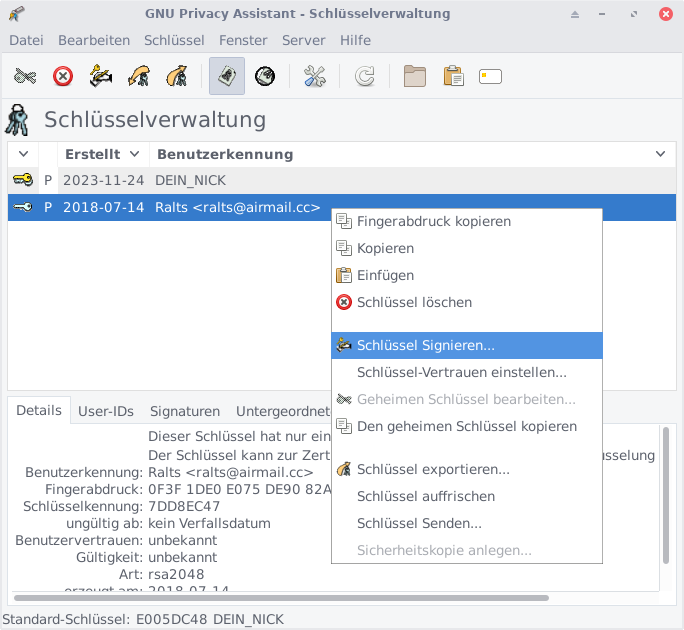
Task: Click the sign key toolbar icon
Action: pyautogui.click(x=101, y=77)
